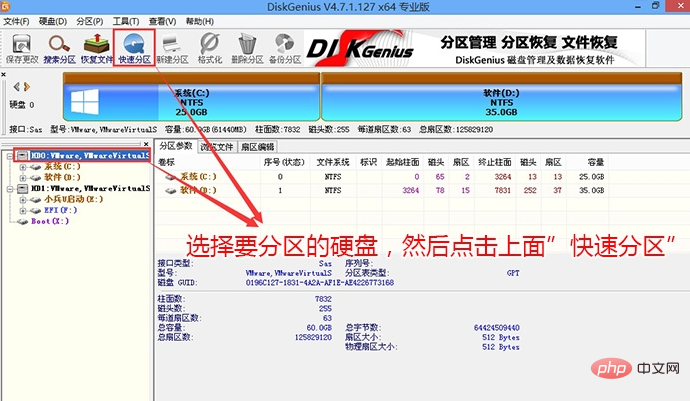Select EFI(F:) partition in tree
The height and width of the screenshot is (401, 690).
click(x=60, y=210)
